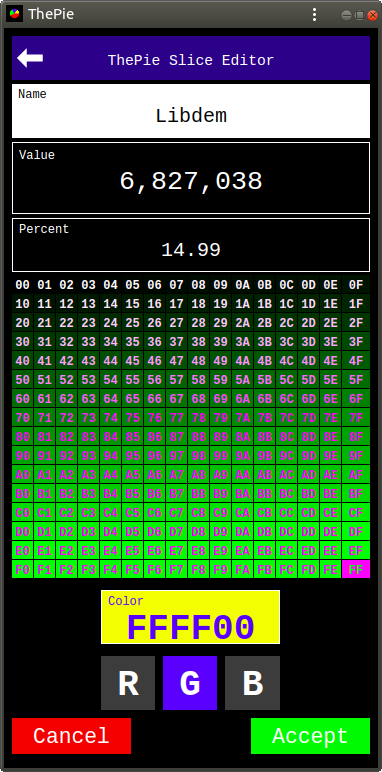Accept the slice changes
382x772 pixels.
coord(311,736)
